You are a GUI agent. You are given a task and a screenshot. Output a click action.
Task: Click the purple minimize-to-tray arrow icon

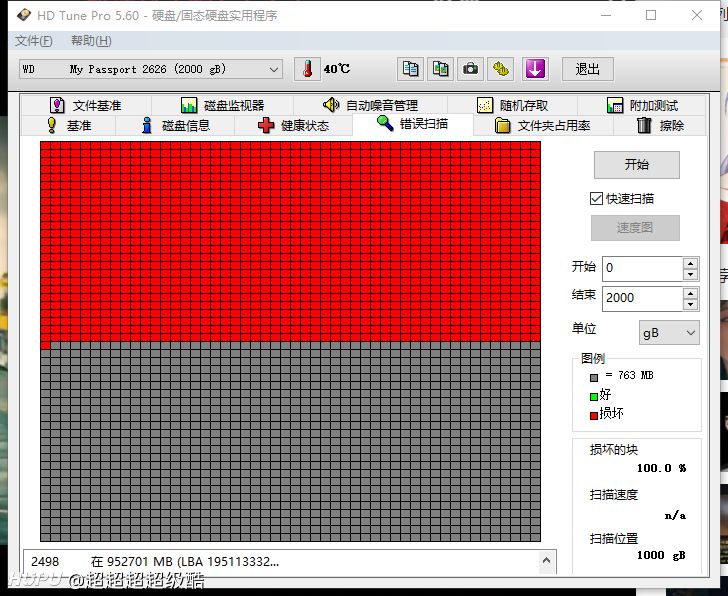point(535,69)
